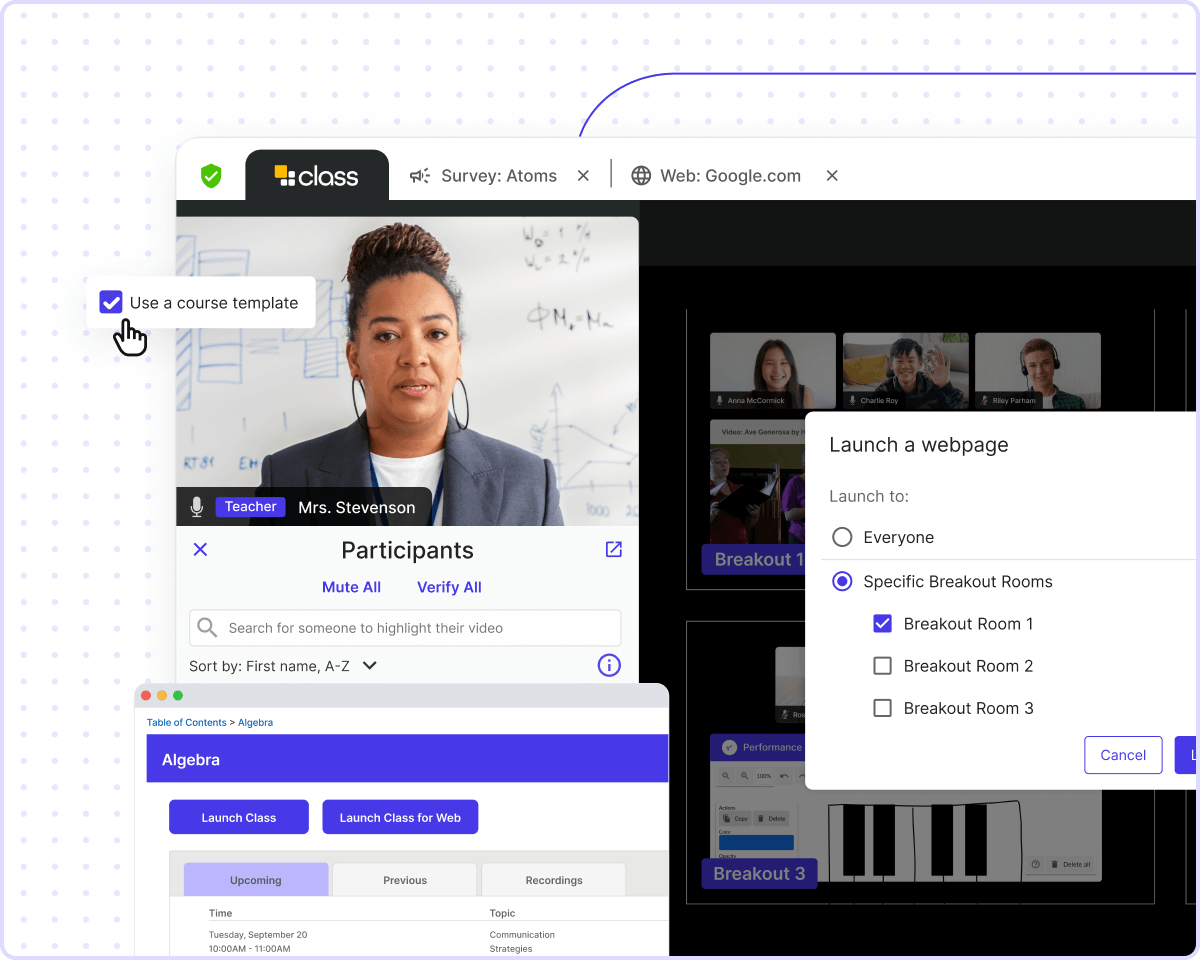This screenshot has height=960, width=1200.
Task: Switch to the Survey: Atoms tab
Action: click(x=499, y=176)
